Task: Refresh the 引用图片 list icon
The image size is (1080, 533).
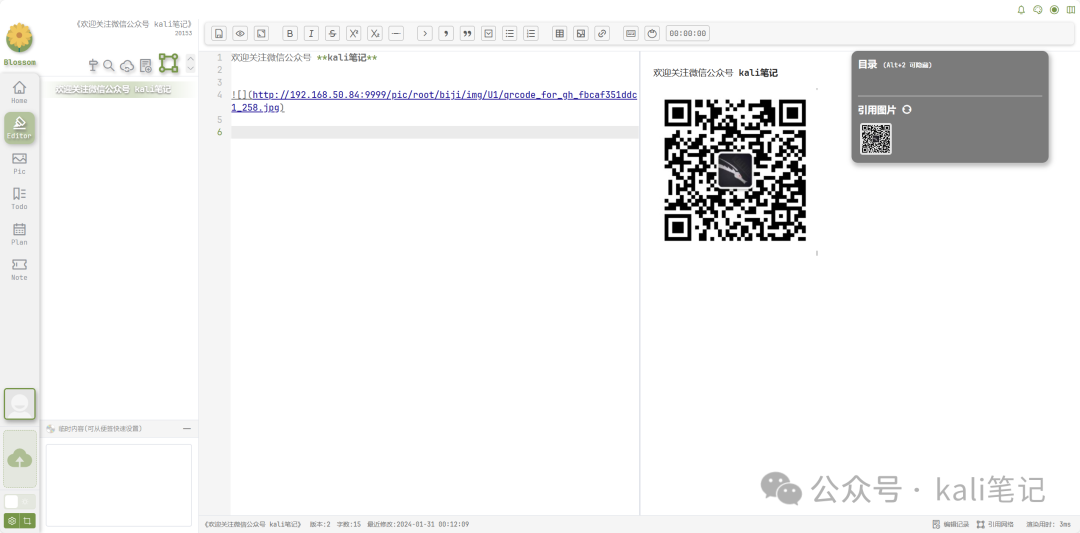Action: coord(907,109)
